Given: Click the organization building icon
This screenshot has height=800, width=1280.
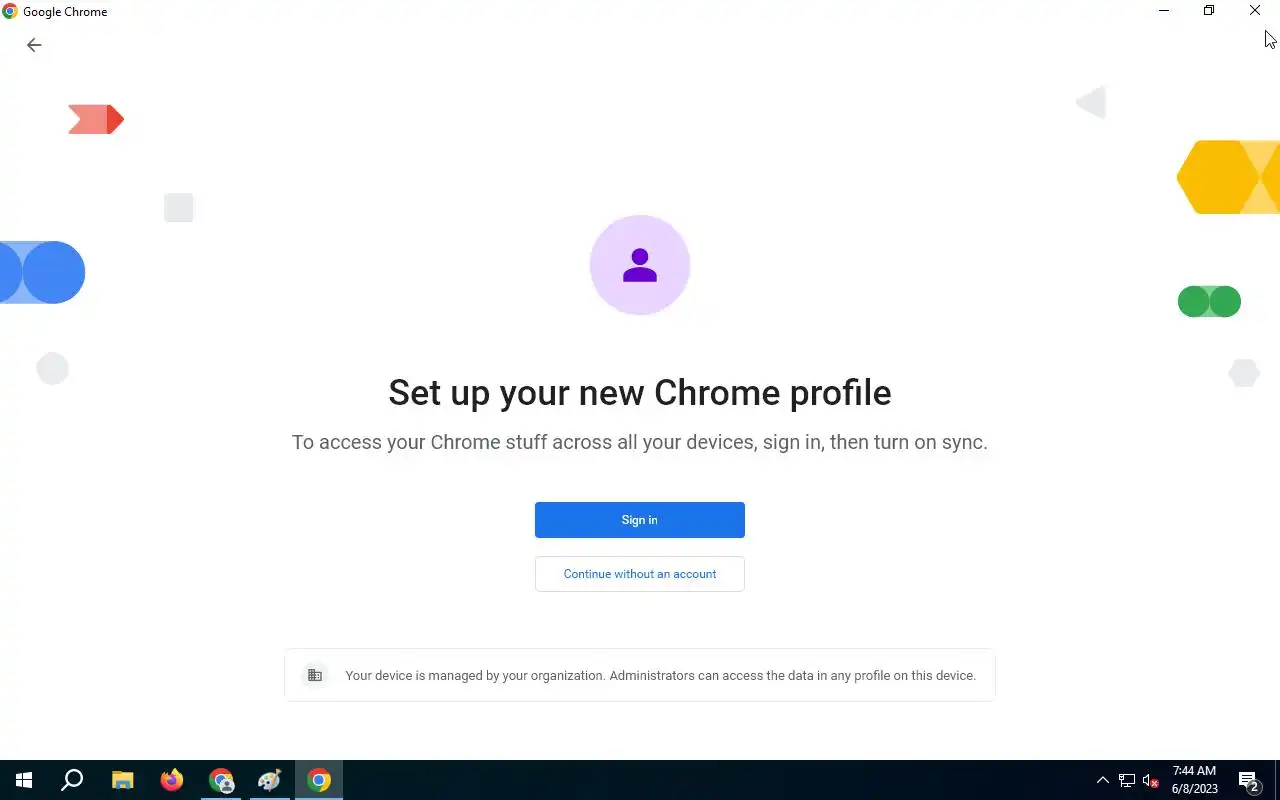Looking at the screenshot, I should tap(315, 675).
